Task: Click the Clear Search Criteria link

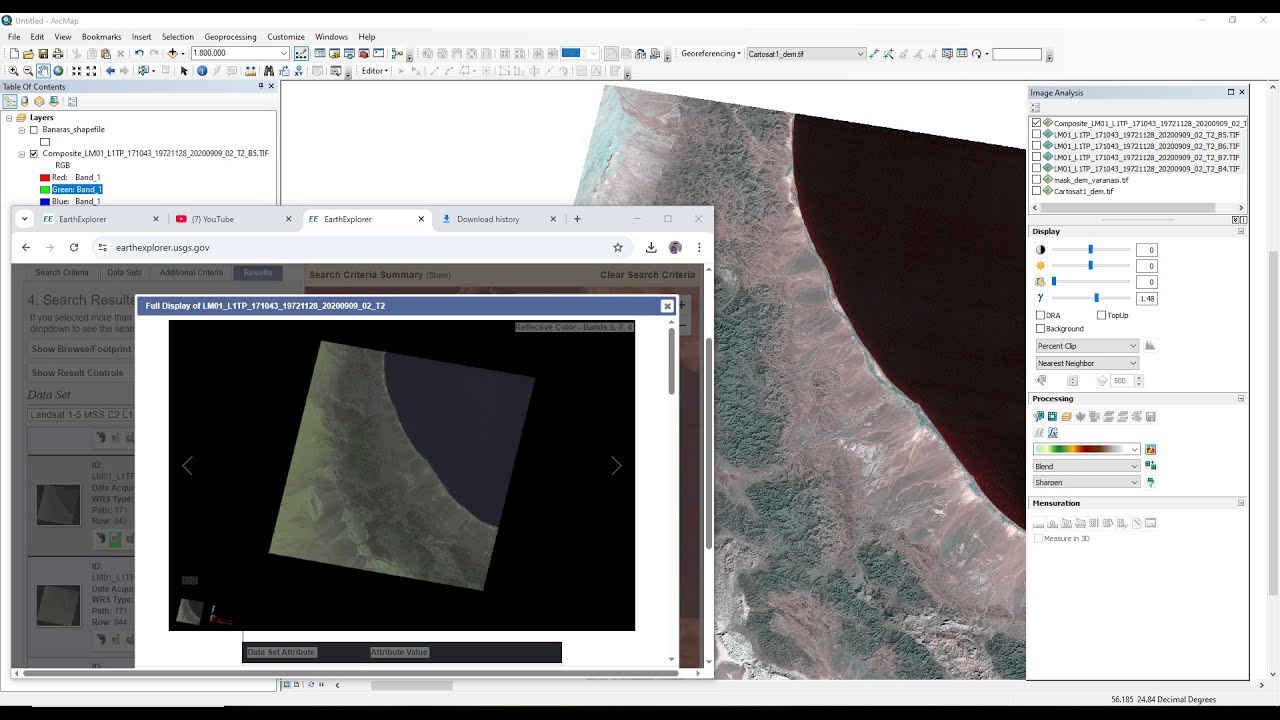Action: point(647,275)
